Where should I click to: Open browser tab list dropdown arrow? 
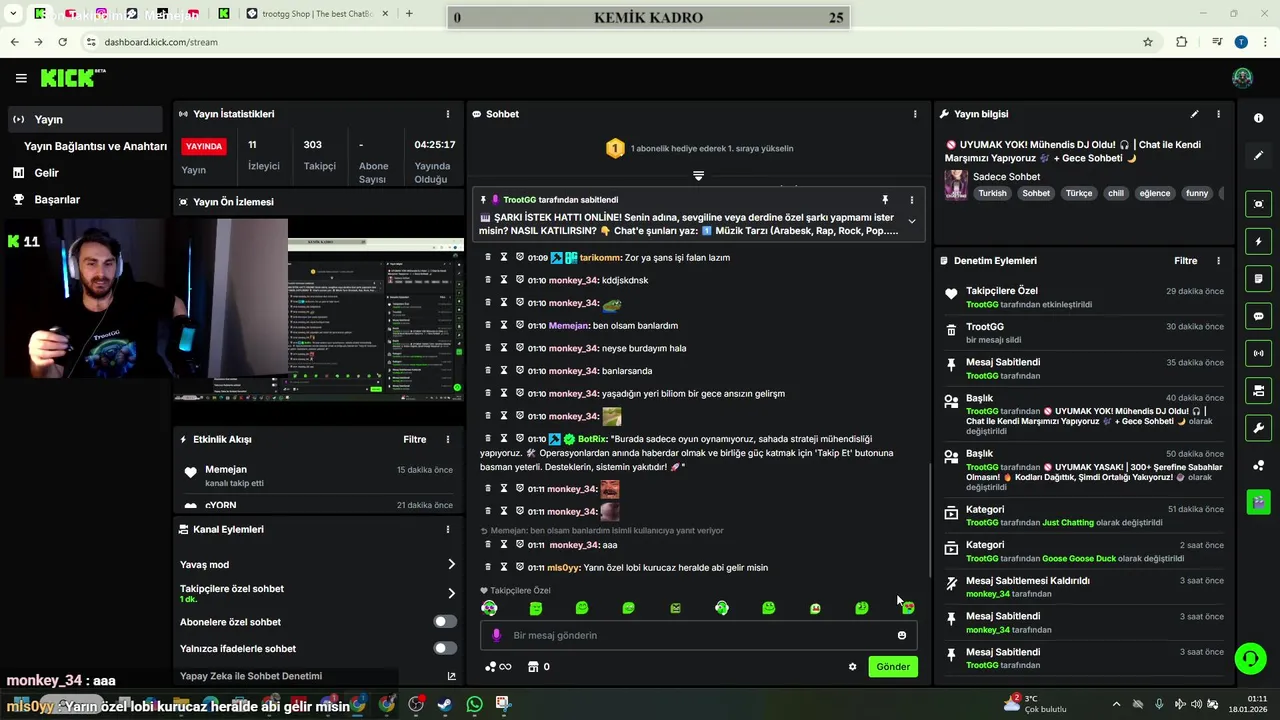pos(13,14)
